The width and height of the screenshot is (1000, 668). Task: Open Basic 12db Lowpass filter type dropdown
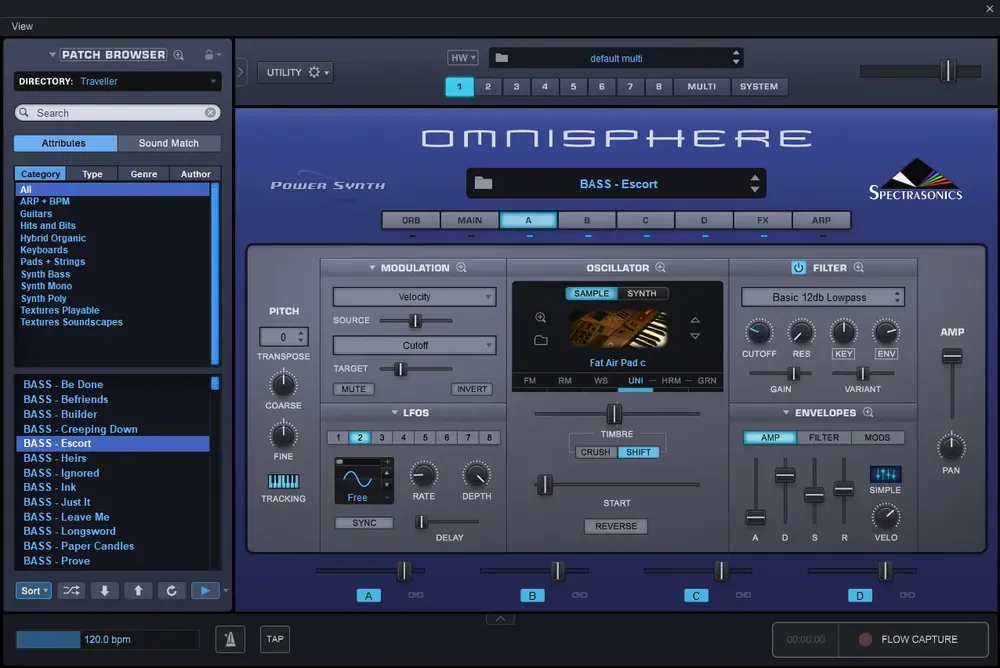[823, 297]
